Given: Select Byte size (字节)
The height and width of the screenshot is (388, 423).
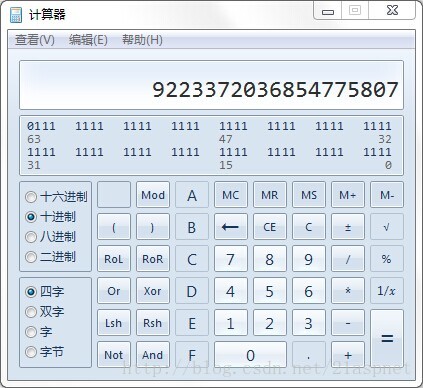Looking at the screenshot, I should click(45, 352).
